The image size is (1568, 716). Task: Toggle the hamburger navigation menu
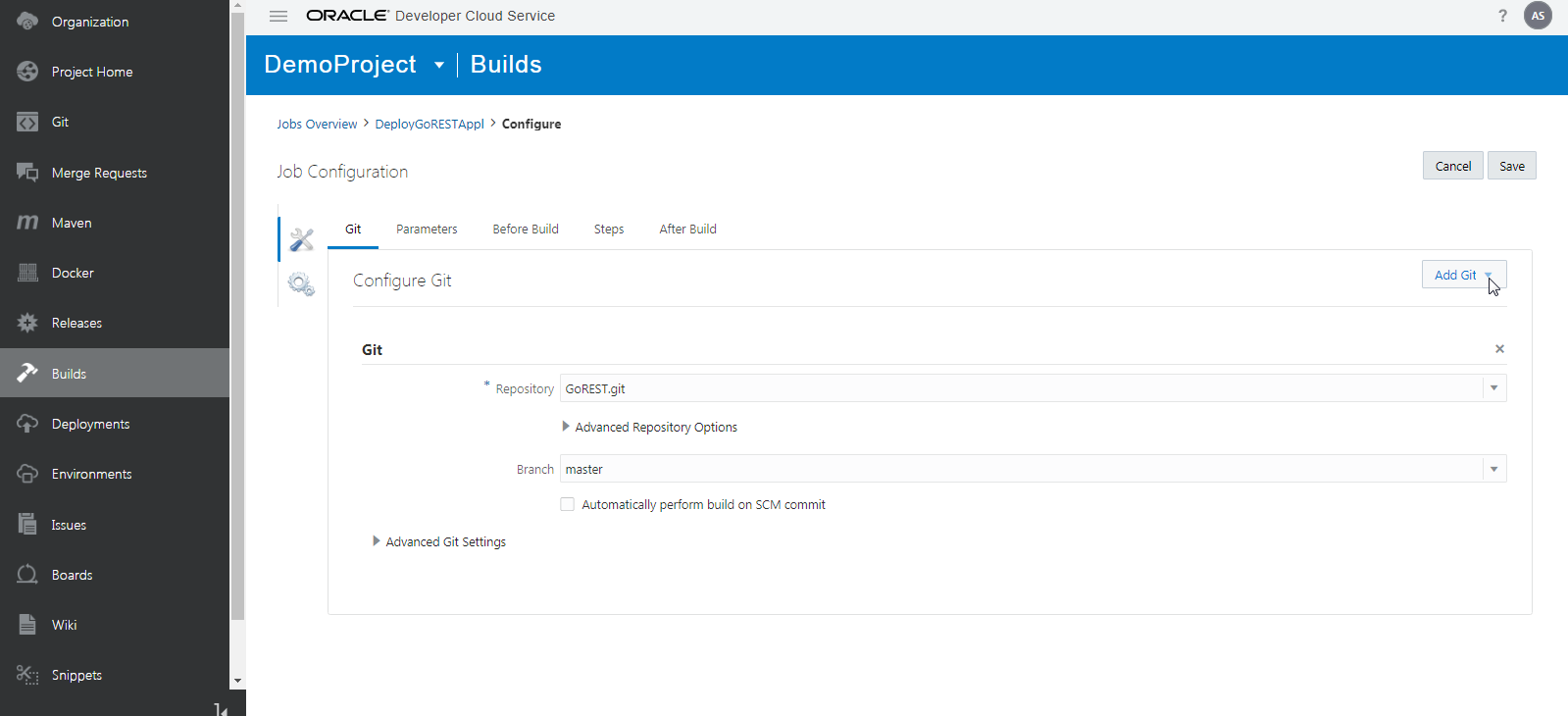coord(278,16)
